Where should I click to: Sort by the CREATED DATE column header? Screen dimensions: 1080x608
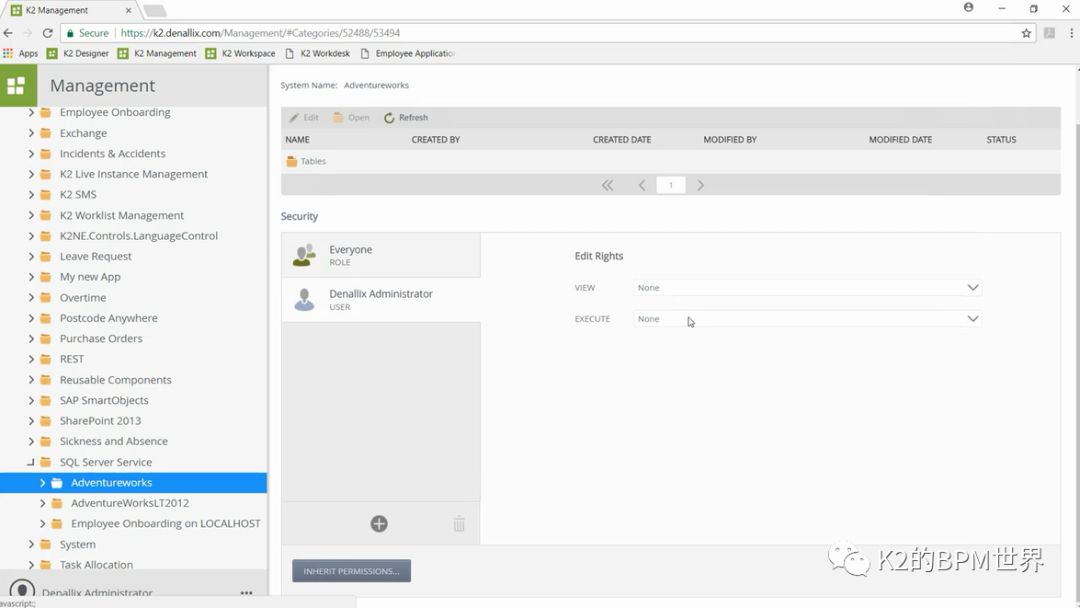tap(622, 140)
